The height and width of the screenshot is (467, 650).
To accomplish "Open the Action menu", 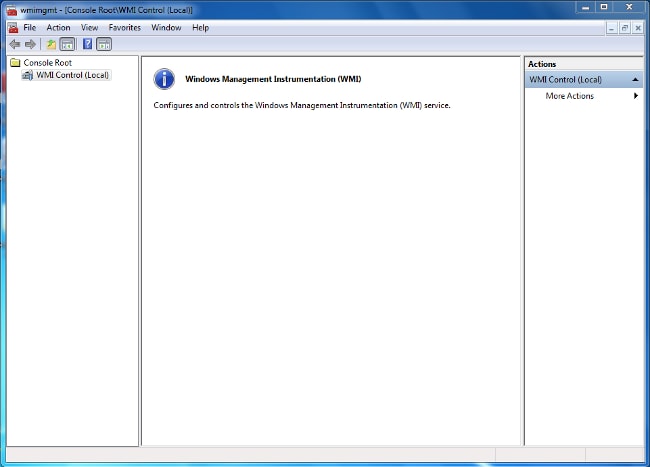I will click(x=58, y=28).
